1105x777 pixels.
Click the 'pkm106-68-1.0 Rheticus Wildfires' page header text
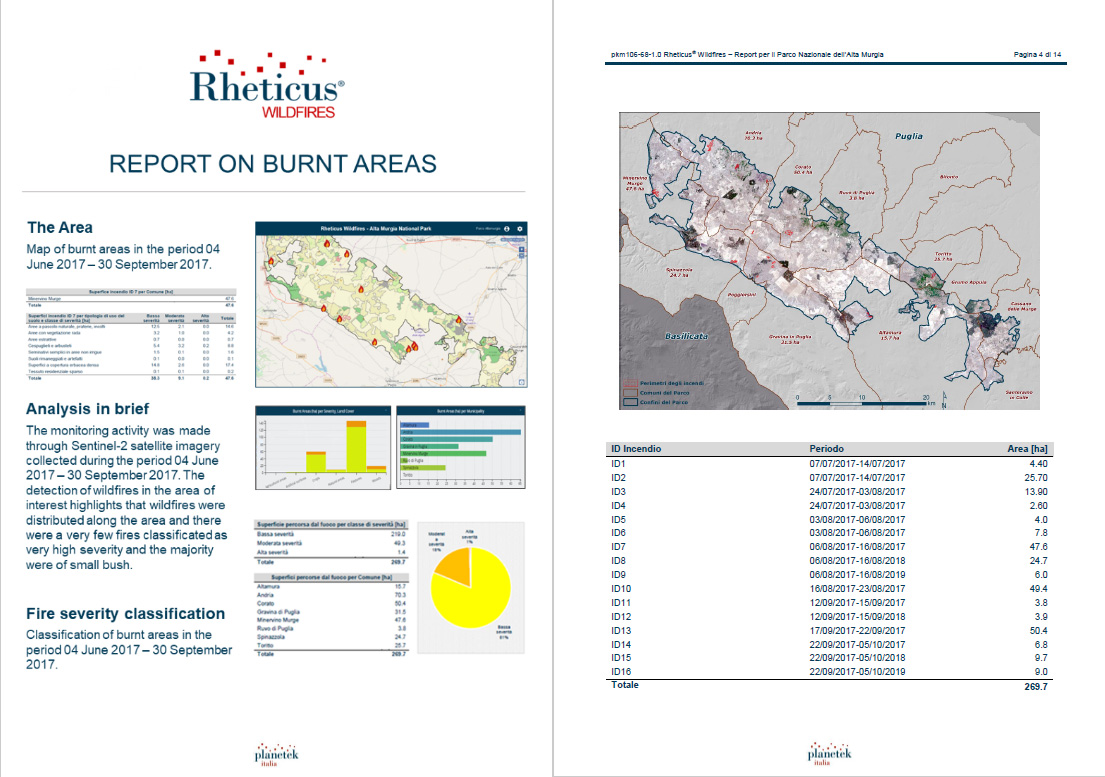pyautogui.click(x=747, y=54)
